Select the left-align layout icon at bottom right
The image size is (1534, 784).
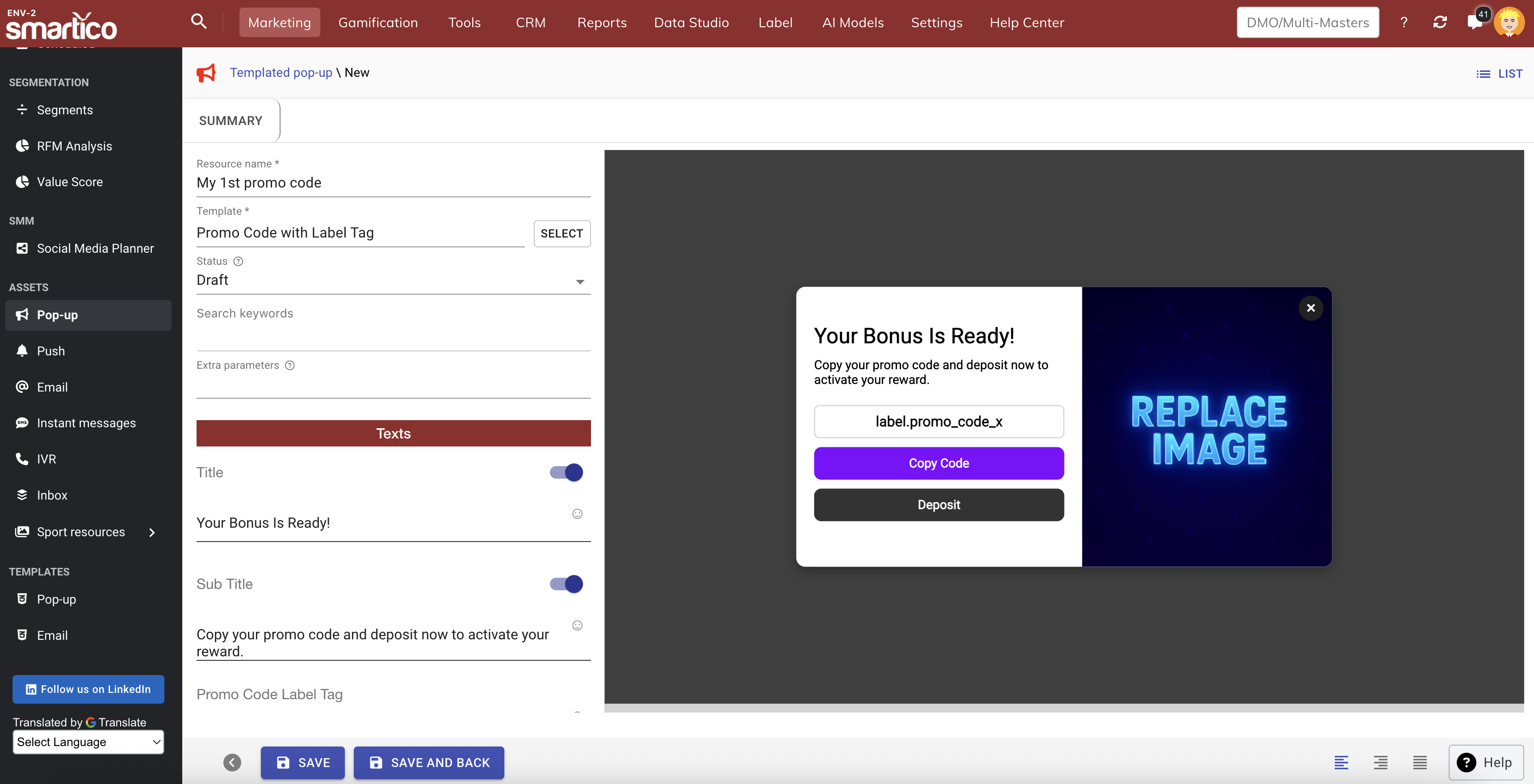(x=1341, y=763)
